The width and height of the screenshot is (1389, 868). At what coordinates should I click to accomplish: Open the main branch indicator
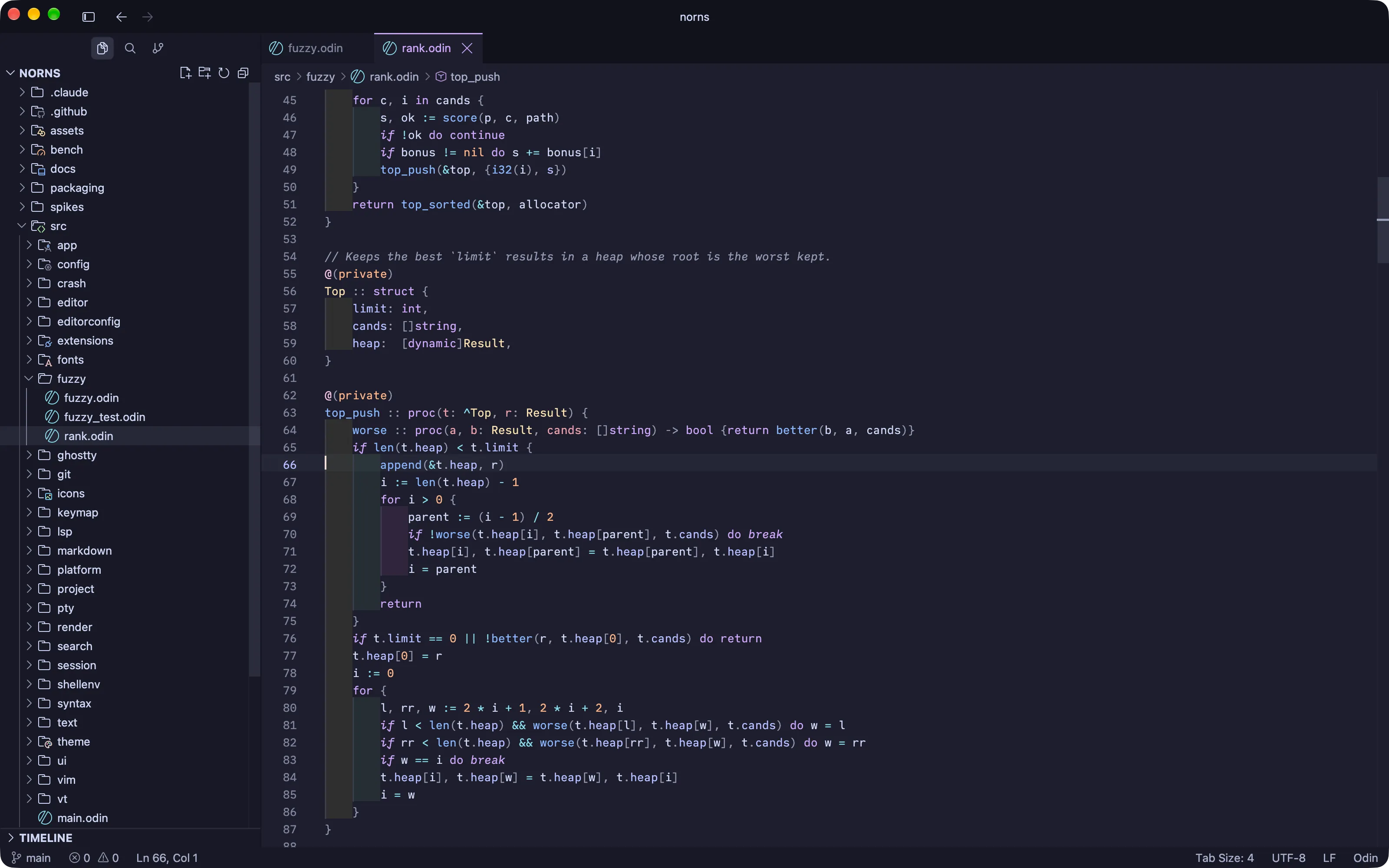[x=31, y=858]
